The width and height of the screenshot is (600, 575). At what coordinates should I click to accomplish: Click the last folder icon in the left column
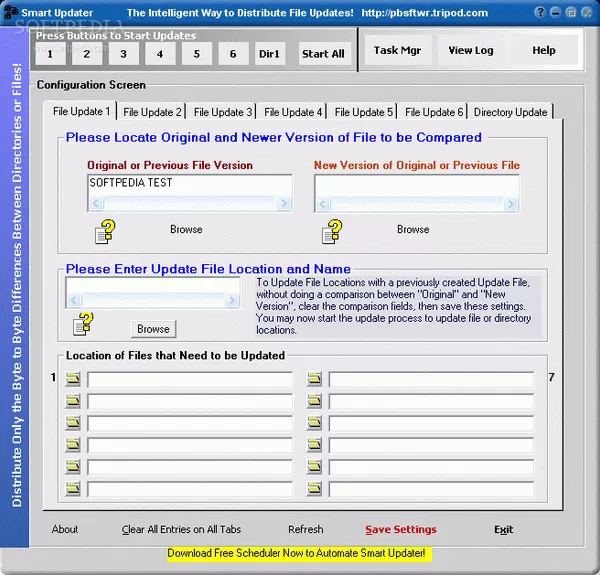(x=73, y=489)
